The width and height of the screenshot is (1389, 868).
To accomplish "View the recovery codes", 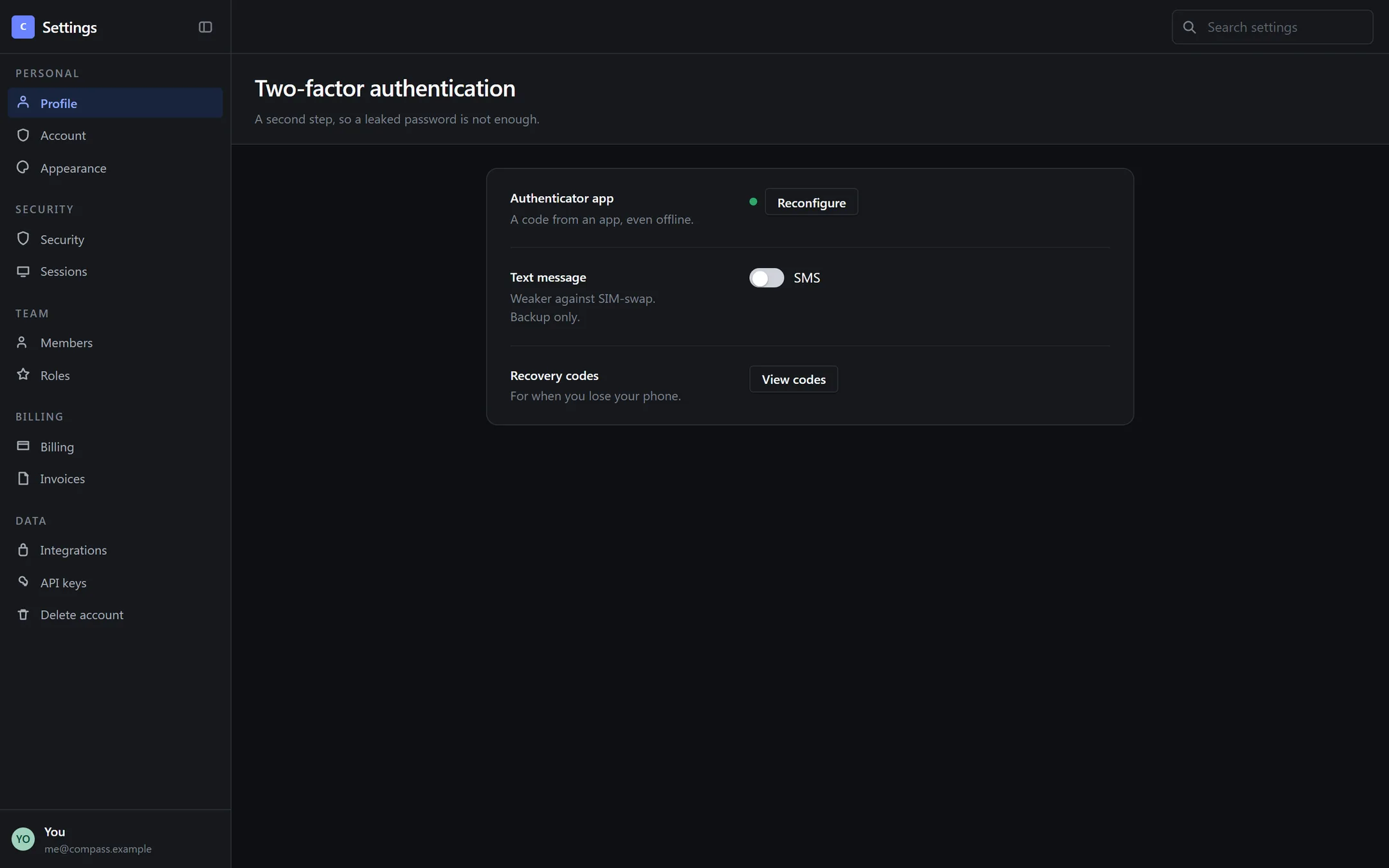I will [794, 379].
